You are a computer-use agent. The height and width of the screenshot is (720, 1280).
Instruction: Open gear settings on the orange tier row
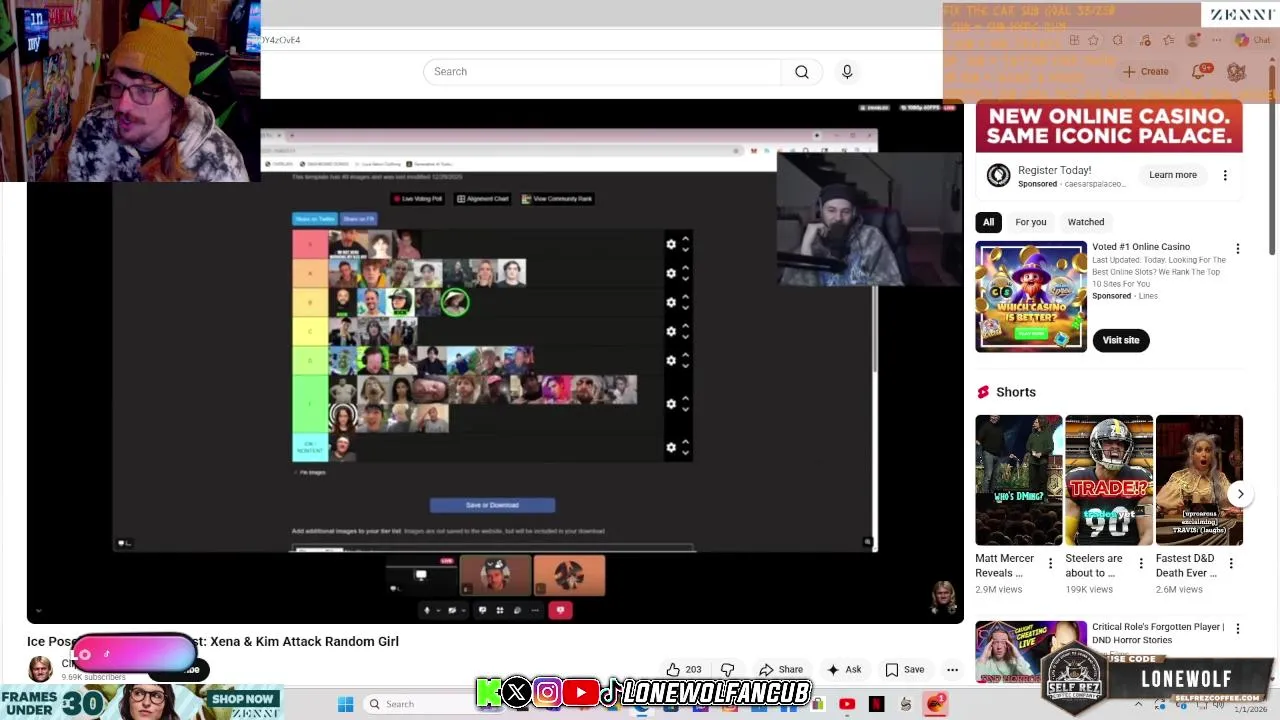[671, 273]
